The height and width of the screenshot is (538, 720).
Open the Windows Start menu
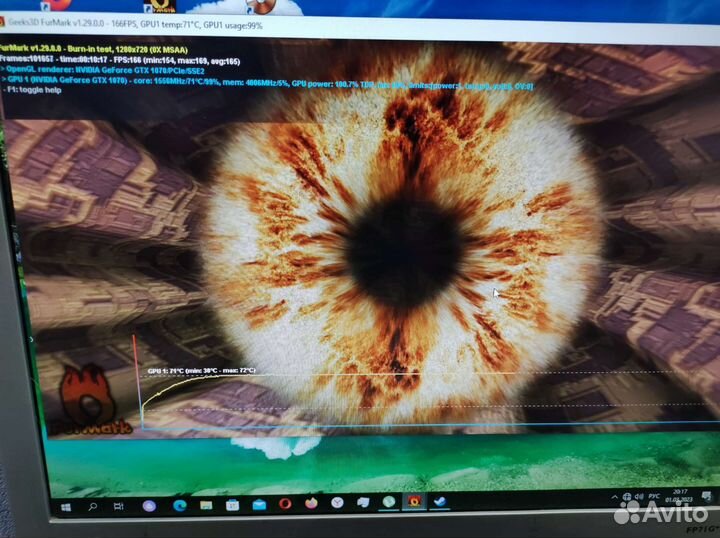pyautogui.click(x=66, y=507)
